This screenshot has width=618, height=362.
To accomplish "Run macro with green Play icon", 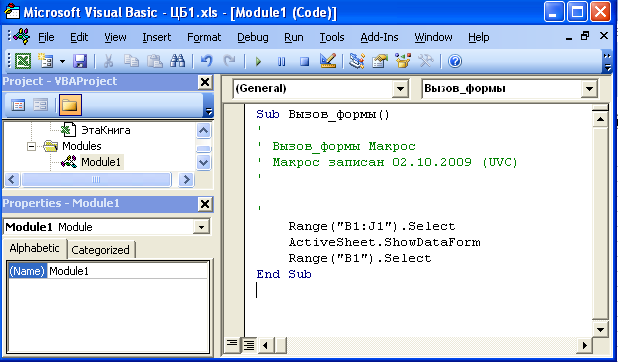I will 259,62.
